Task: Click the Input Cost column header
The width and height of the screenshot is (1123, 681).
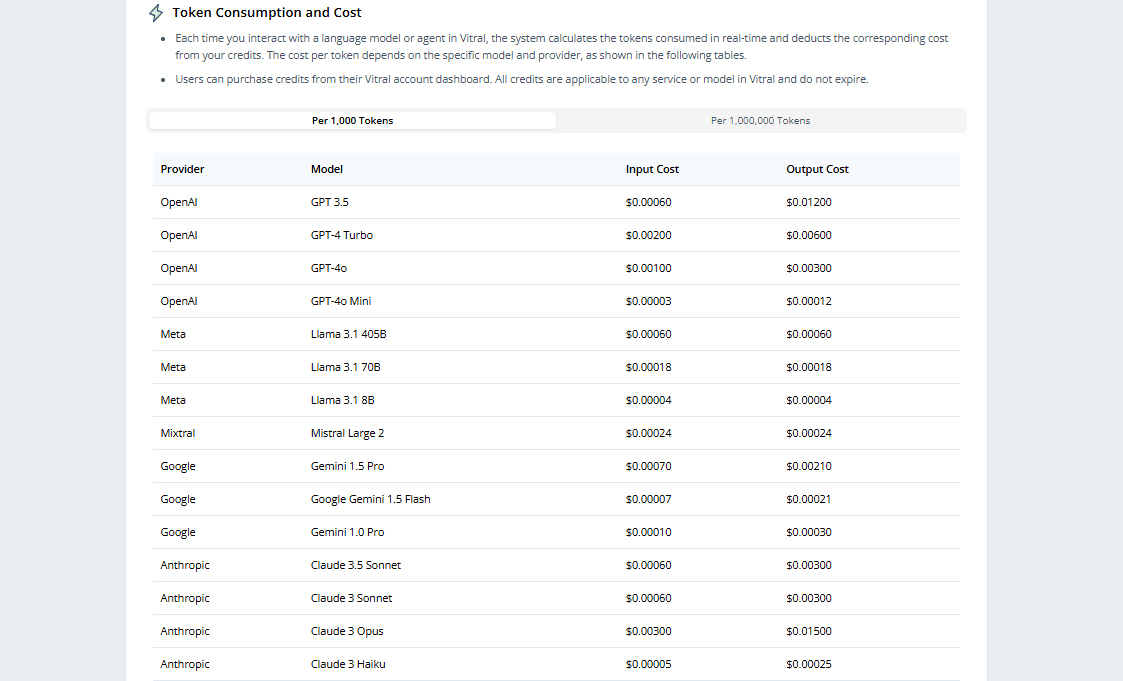Action: (652, 169)
